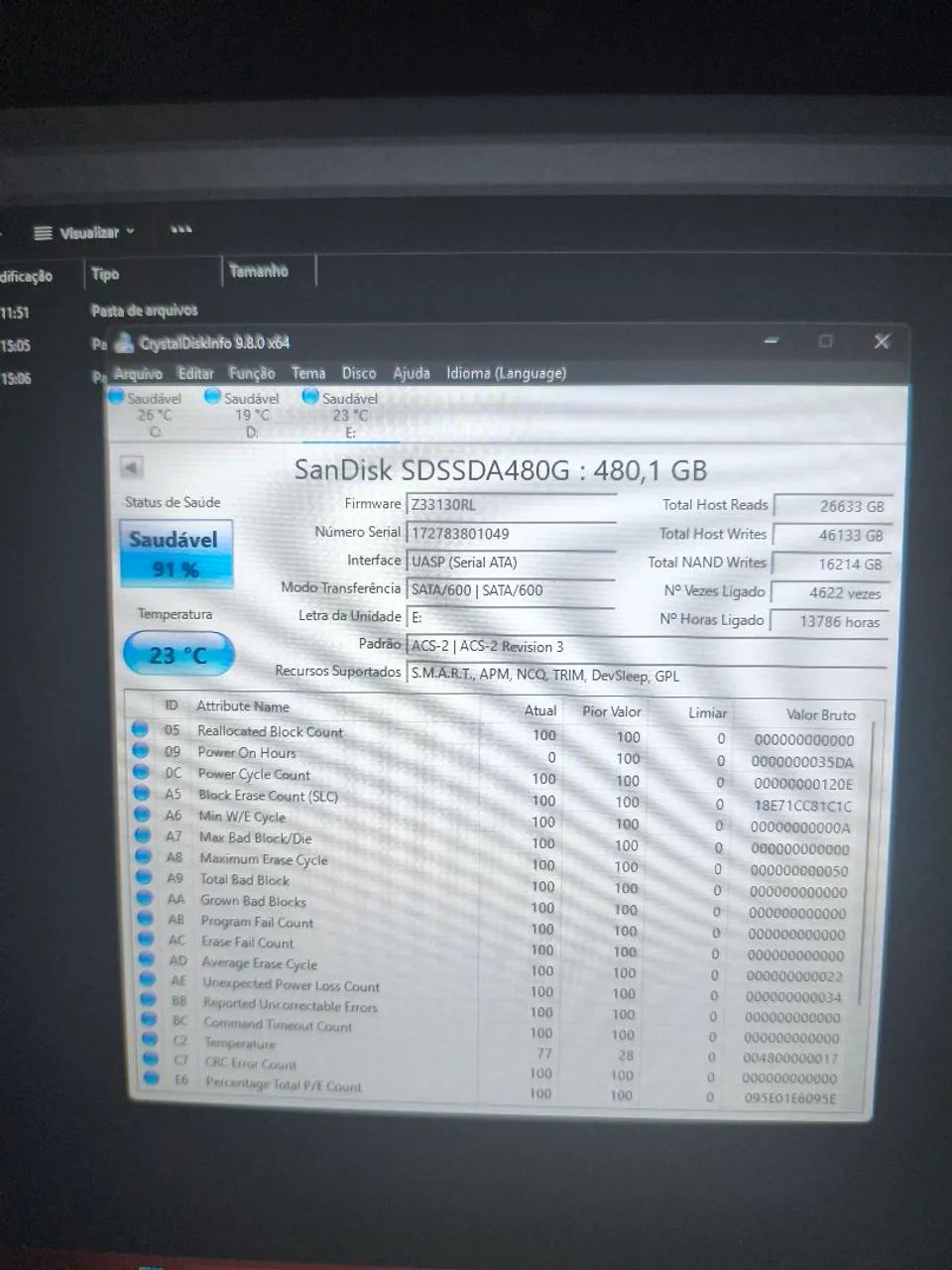This screenshot has height=1270, width=952.
Task: Select the Reallocated Block Count row text
Action: pyautogui.click(x=270, y=731)
